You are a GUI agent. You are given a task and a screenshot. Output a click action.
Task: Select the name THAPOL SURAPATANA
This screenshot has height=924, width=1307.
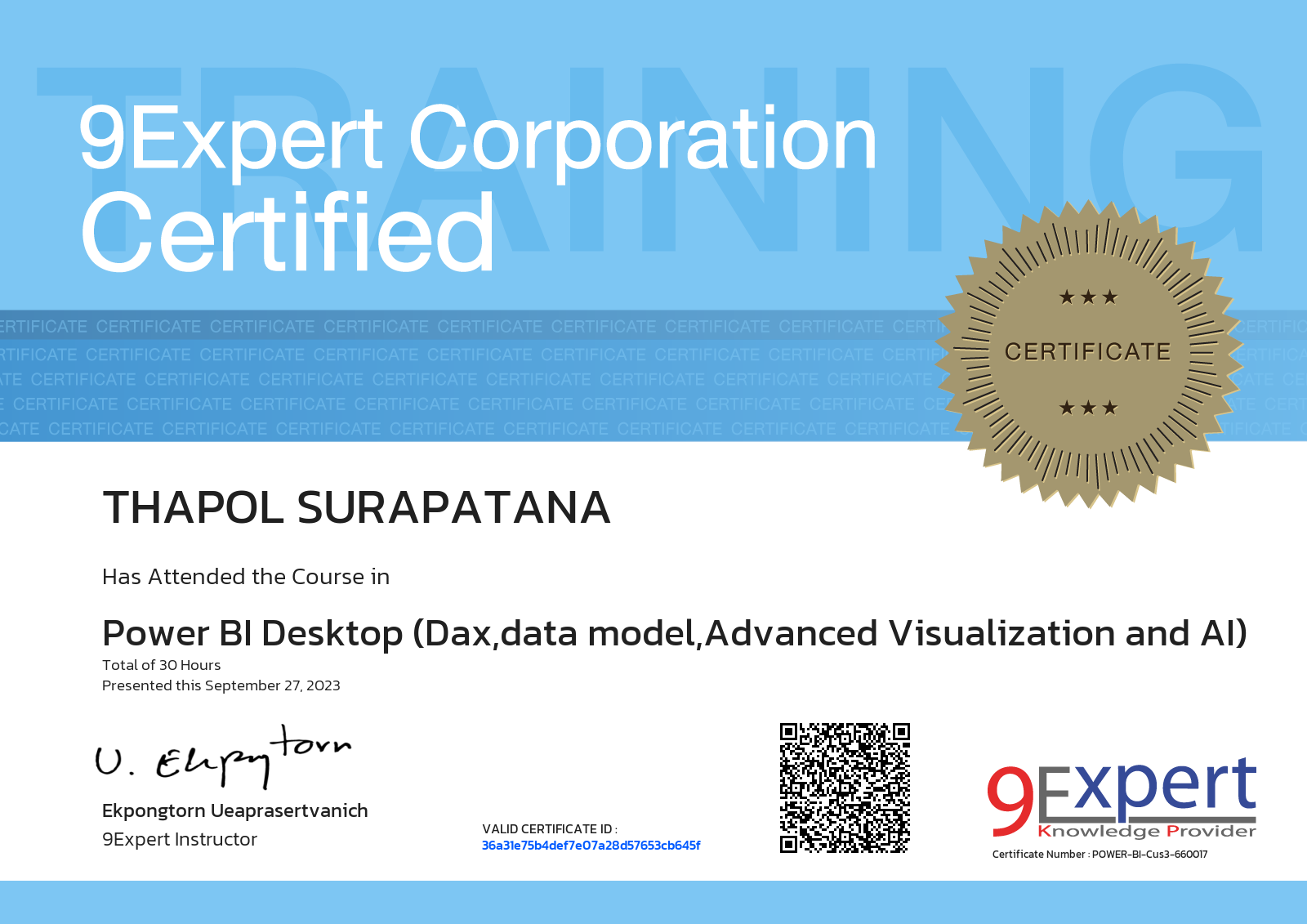pos(356,507)
